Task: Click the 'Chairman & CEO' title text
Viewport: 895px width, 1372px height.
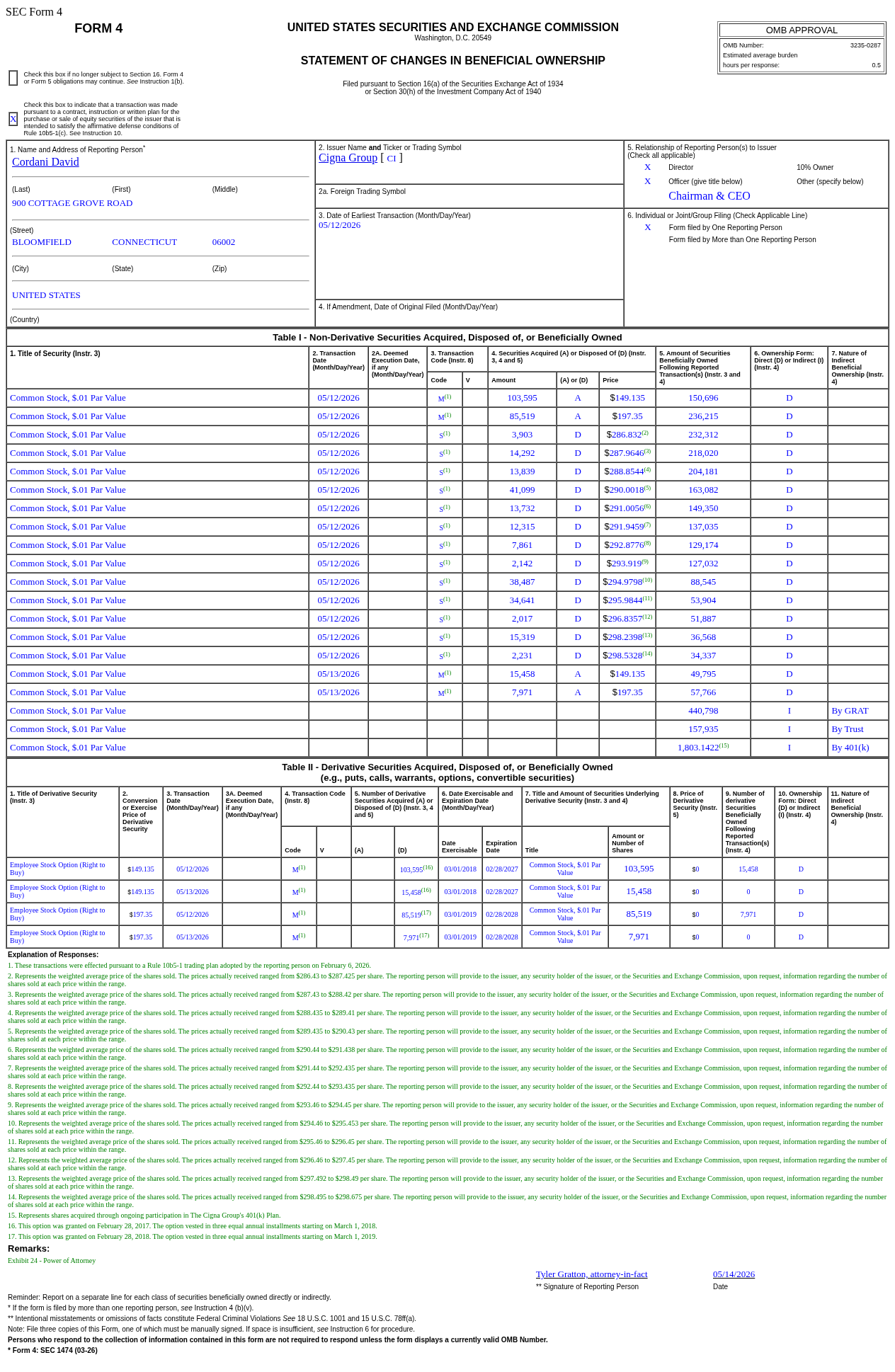Action: [709, 196]
